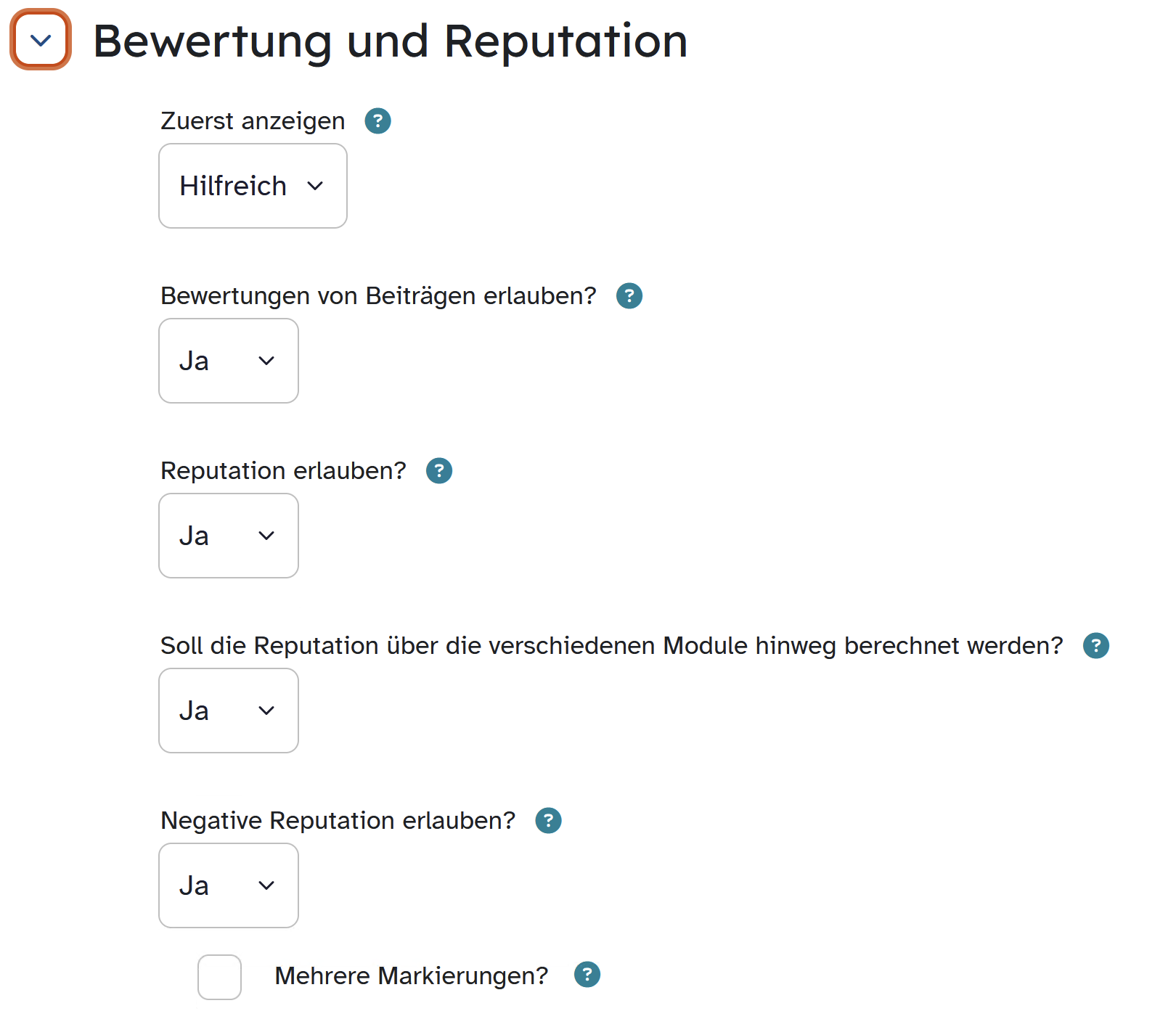Open the Bewertungen von Beiträgen erlauben dropdown
Screen dimensions: 1176x1019
point(228,361)
